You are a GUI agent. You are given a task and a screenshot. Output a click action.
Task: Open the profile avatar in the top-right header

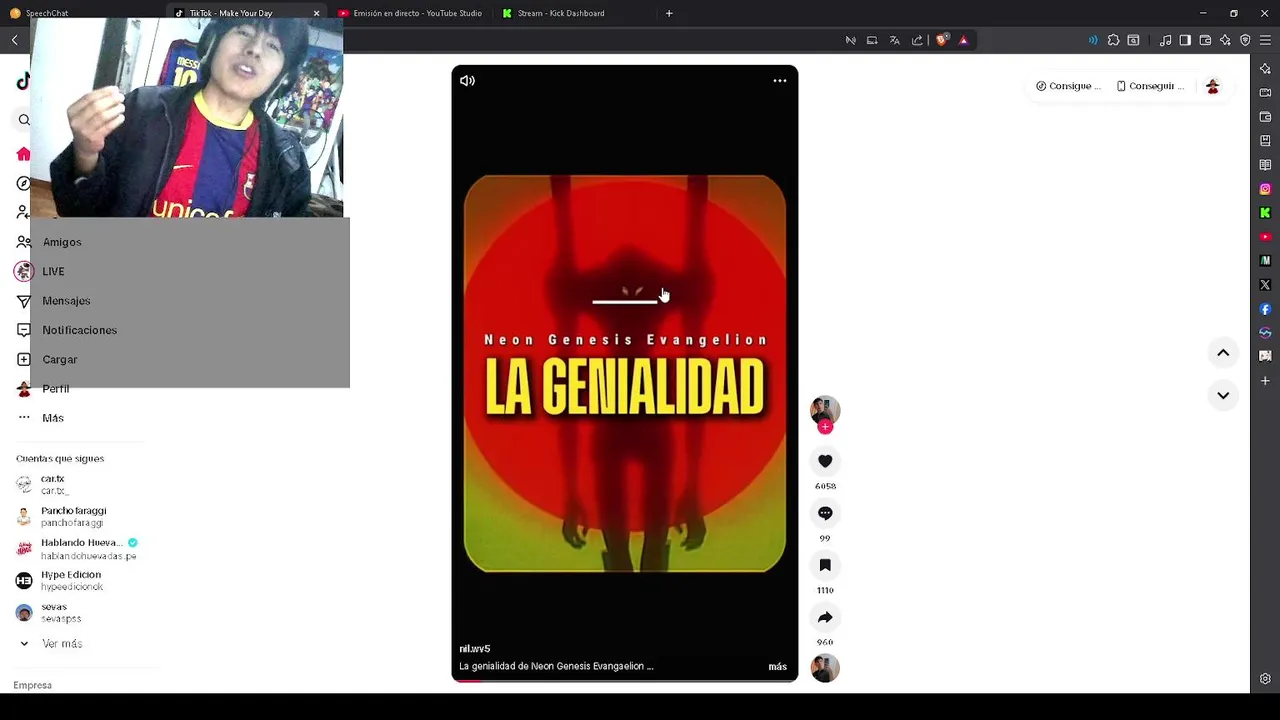[1212, 86]
